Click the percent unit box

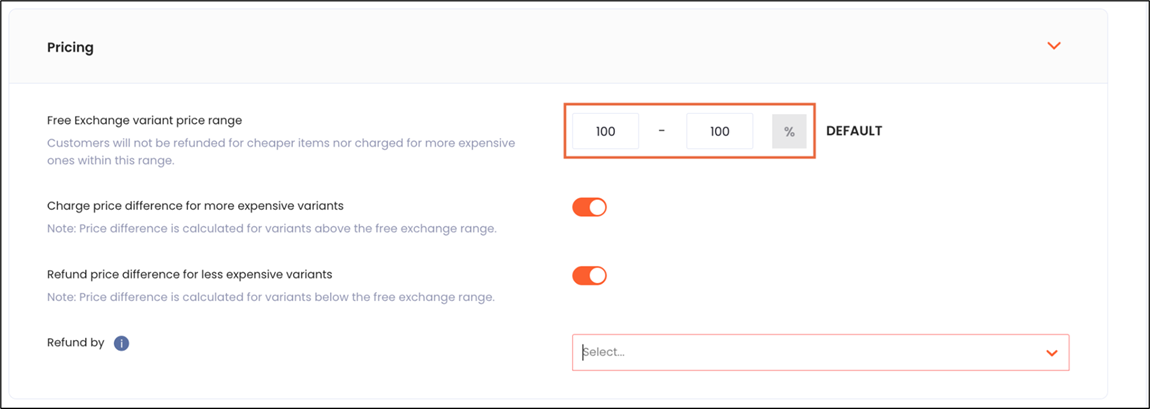pos(789,131)
